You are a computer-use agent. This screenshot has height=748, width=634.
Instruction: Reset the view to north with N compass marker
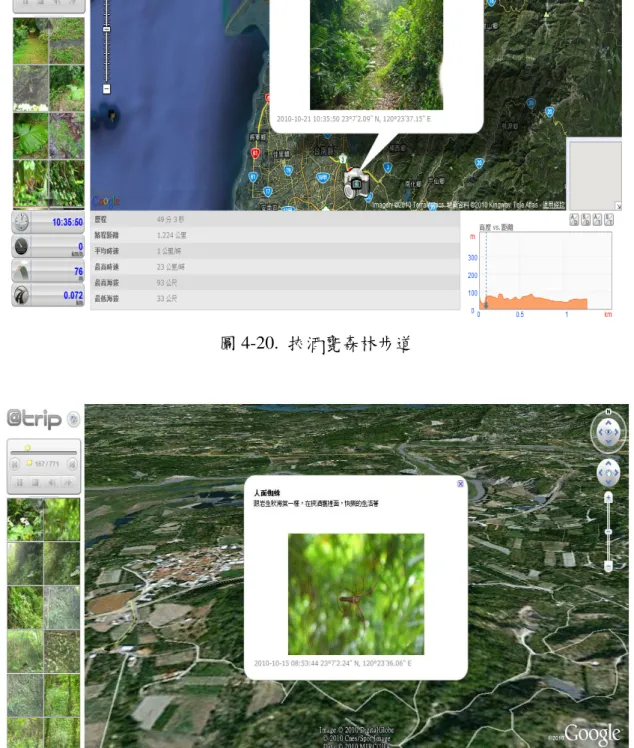608,412
